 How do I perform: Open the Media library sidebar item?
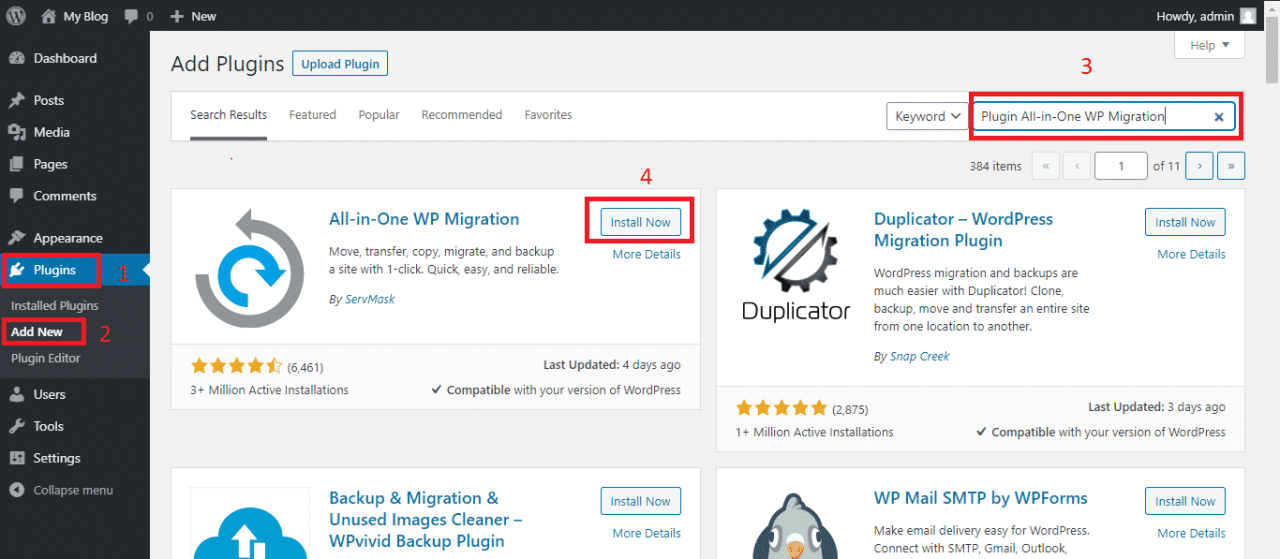click(51, 132)
